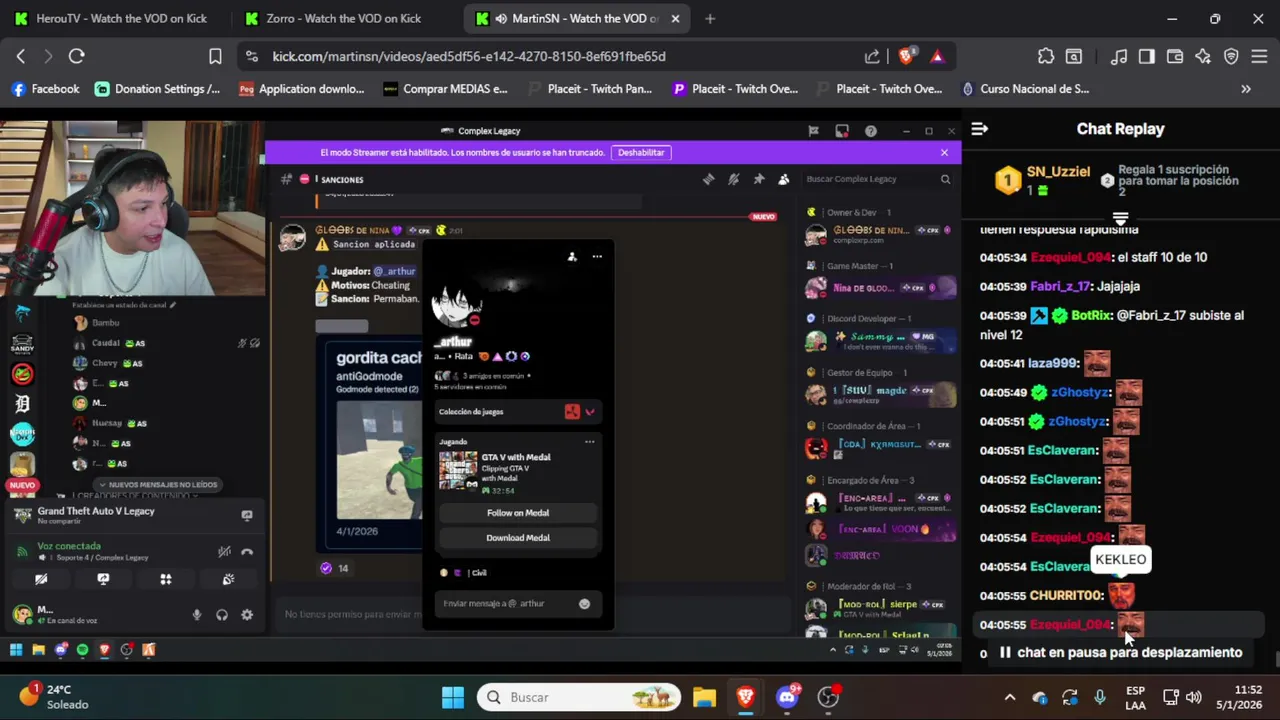The width and height of the screenshot is (1280, 720).
Task: Toggle the browser sidebar panel icon
Action: click(x=1147, y=57)
